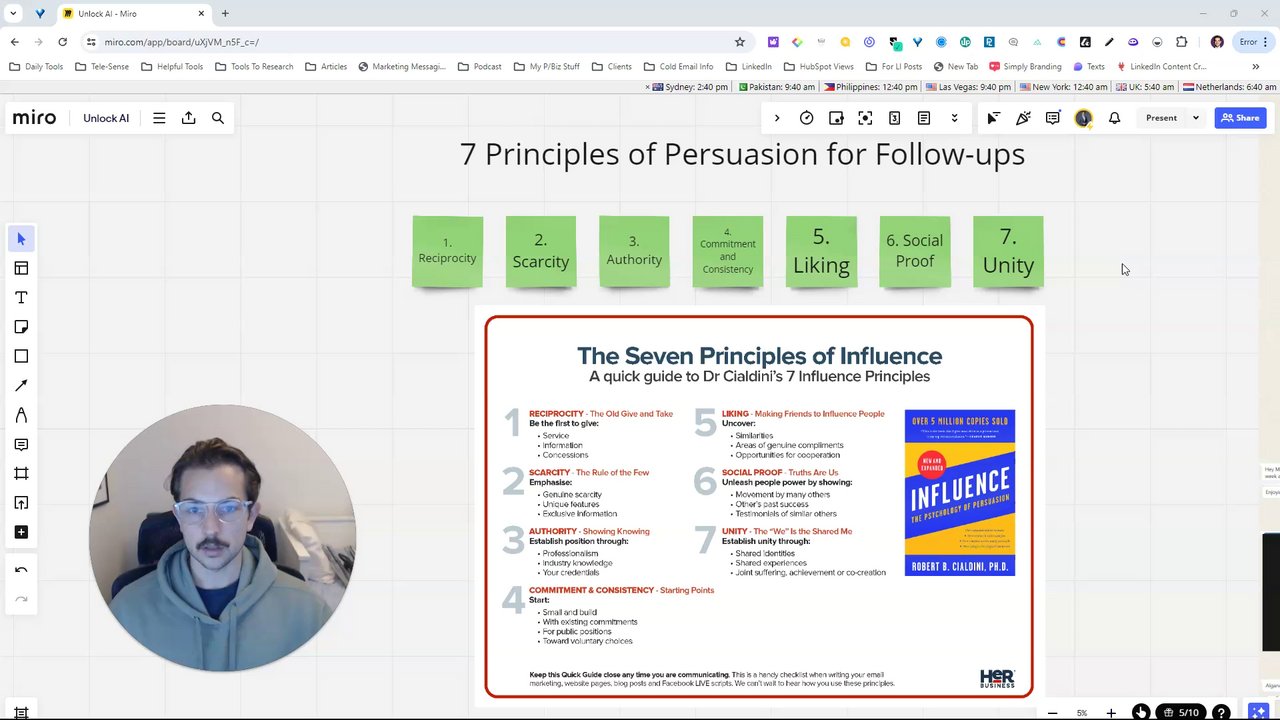Screen dimensions: 1280x720
Task: Select the cursor tool in Miro toolbar
Action: point(21,239)
